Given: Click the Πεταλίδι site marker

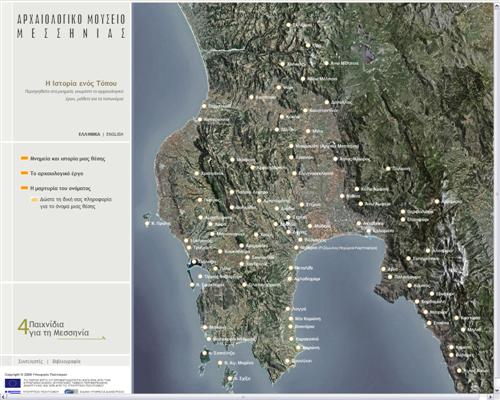Looking at the screenshot, I should point(291,268).
